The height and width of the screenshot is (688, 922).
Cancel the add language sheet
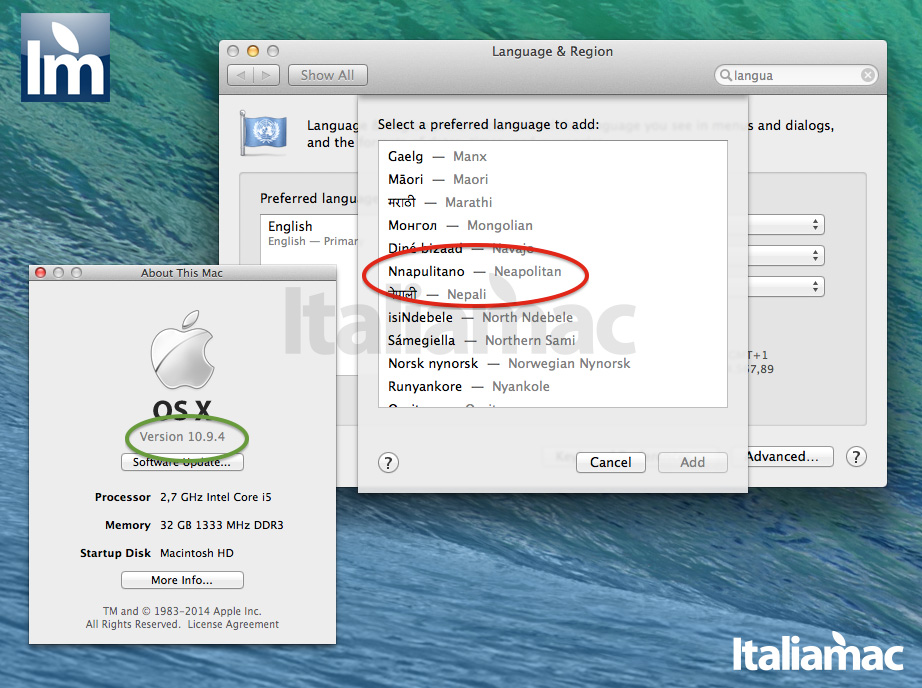click(x=610, y=462)
